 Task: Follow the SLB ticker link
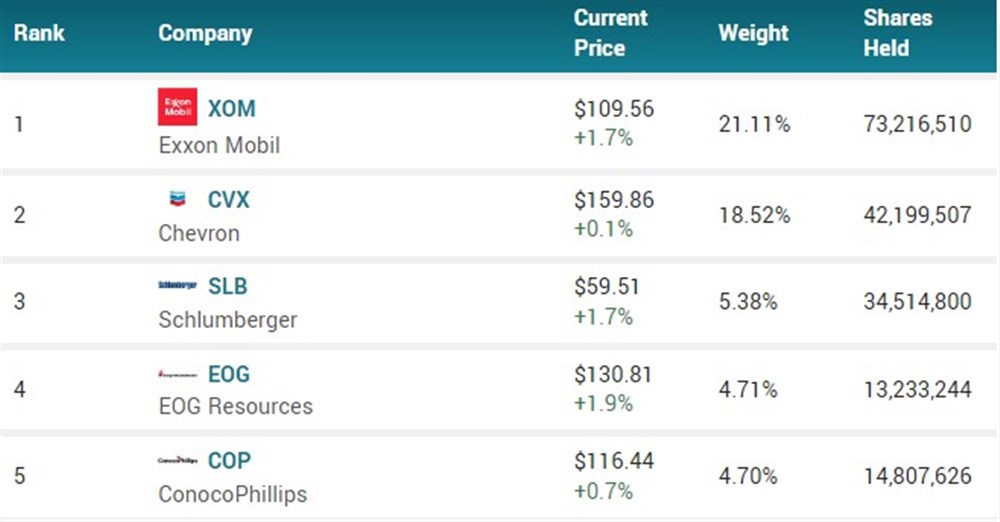coord(228,286)
